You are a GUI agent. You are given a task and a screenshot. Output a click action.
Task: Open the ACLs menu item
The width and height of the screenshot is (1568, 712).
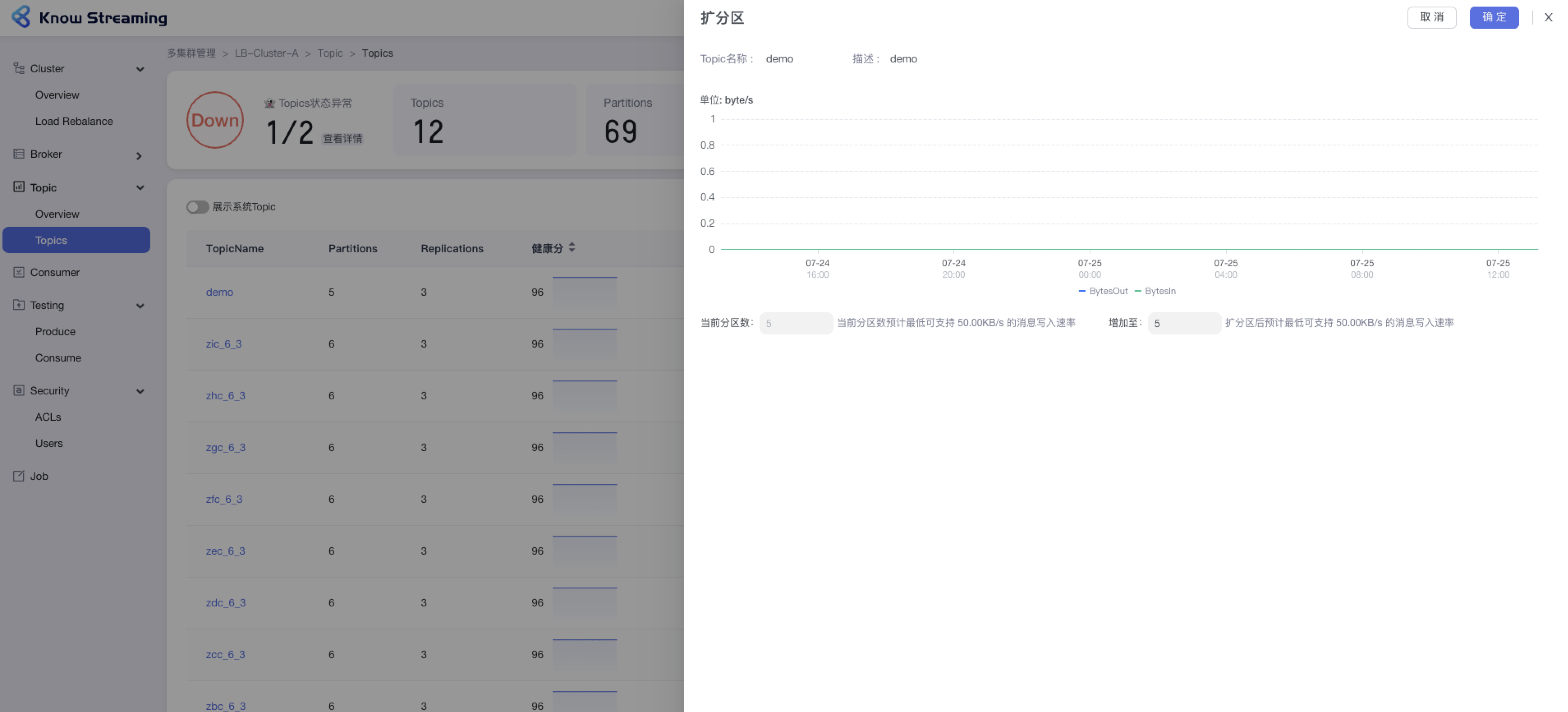[x=48, y=417]
